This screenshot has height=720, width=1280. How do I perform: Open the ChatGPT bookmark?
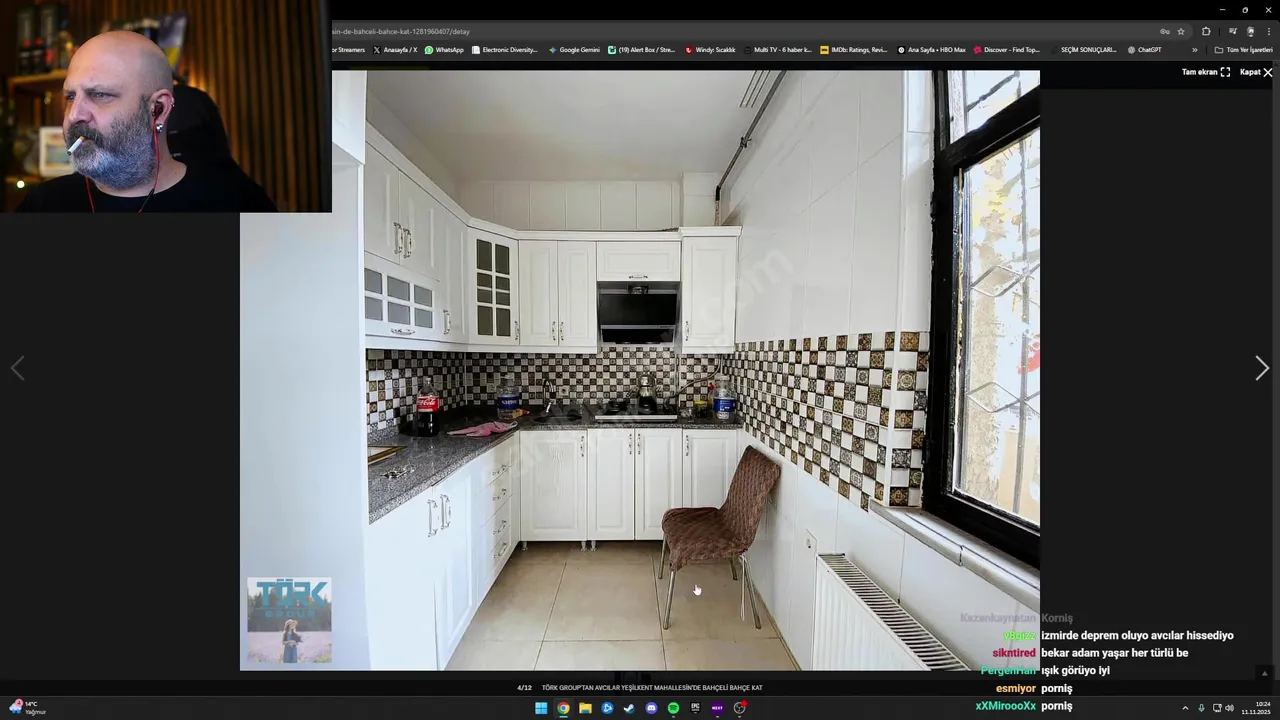click(1145, 49)
